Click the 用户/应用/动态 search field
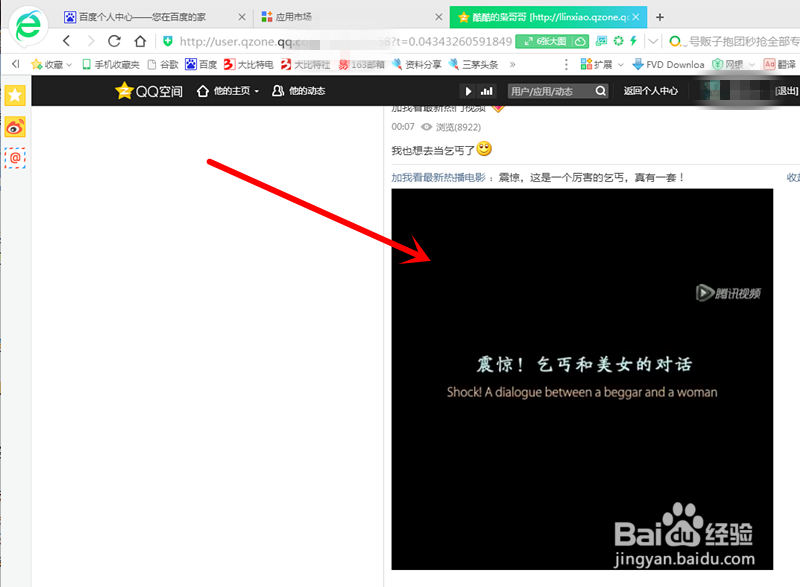 click(x=551, y=91)
